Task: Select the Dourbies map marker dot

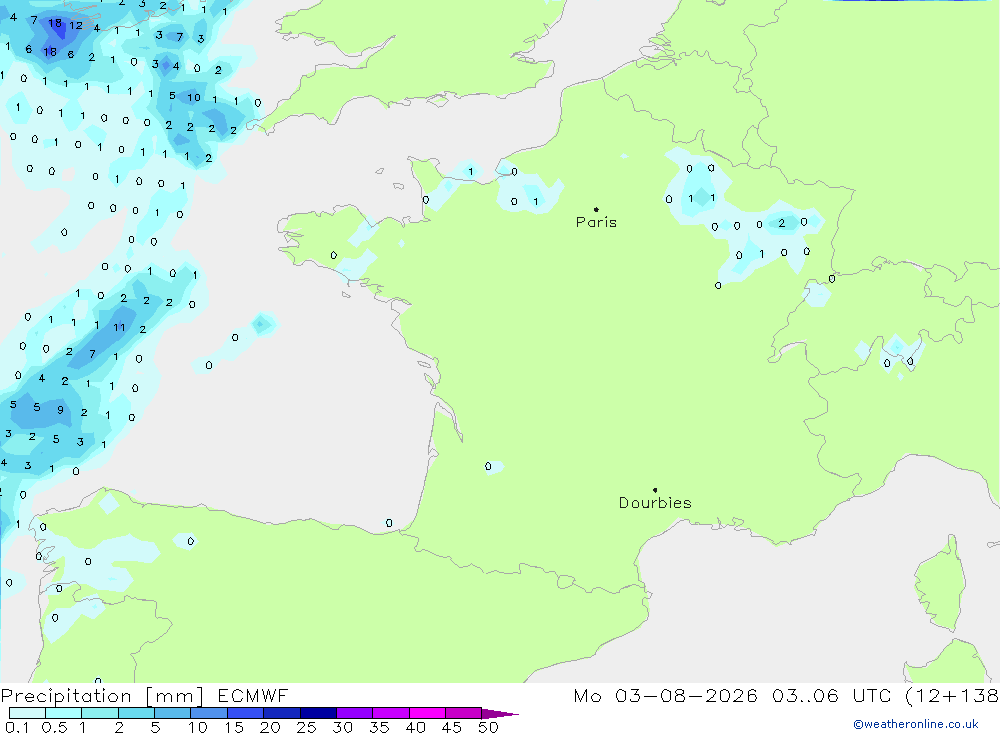Action: coord(655,490)
